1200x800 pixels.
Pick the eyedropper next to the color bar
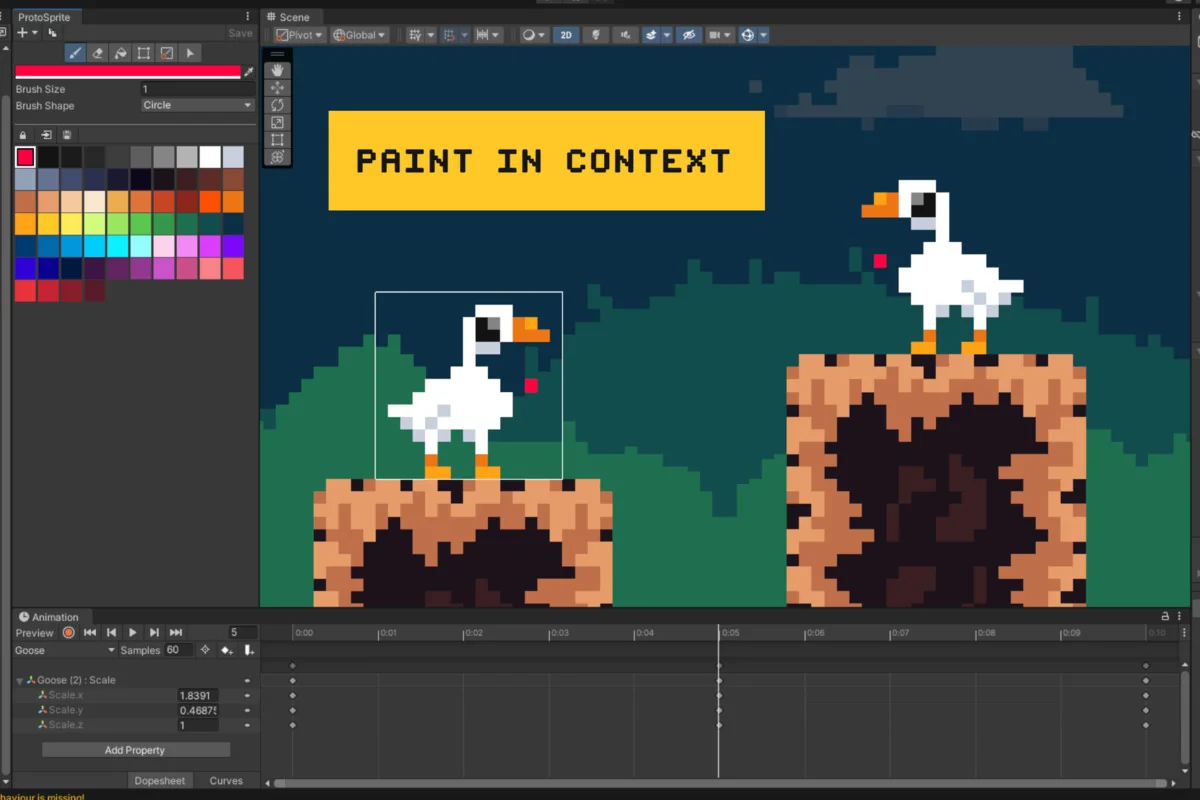pos(249,72)
